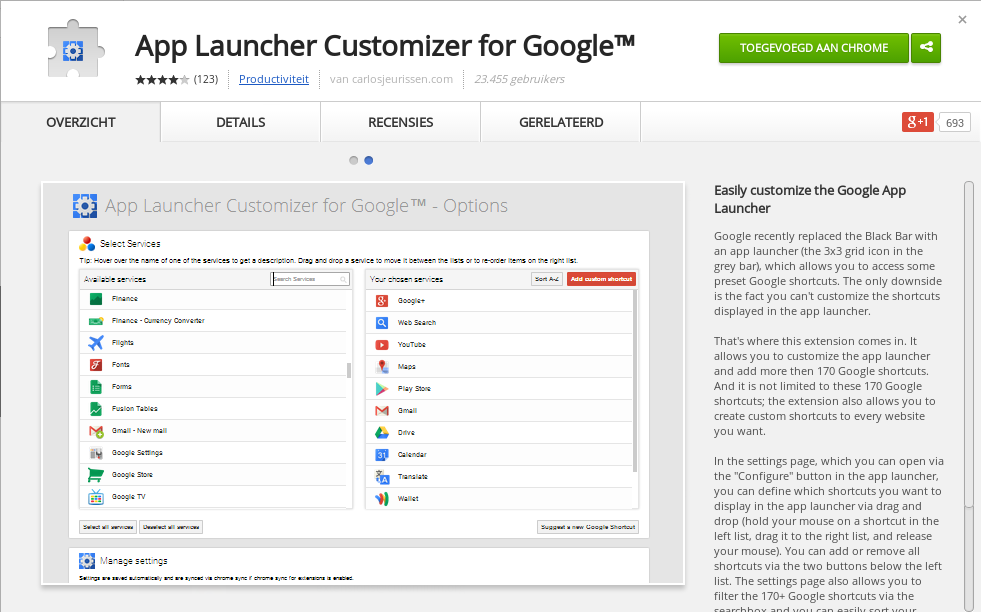Click Suggest a new Google Shortcut
Screen dimensions: 981x612
tap(588, 527)
